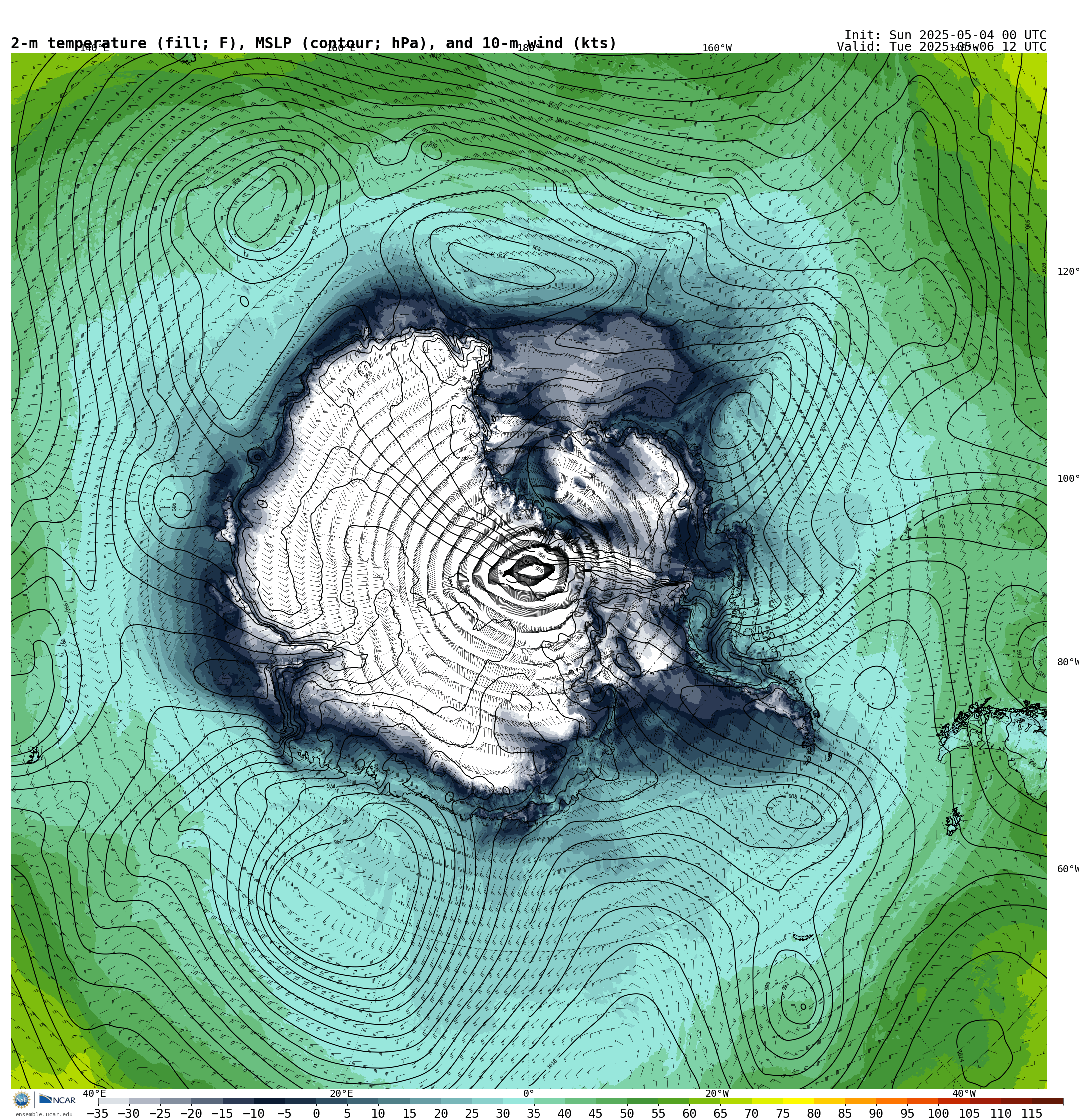1079x1120 pixels.
Task: Click the 110 colorbar tick label
Action: 1000,1113
